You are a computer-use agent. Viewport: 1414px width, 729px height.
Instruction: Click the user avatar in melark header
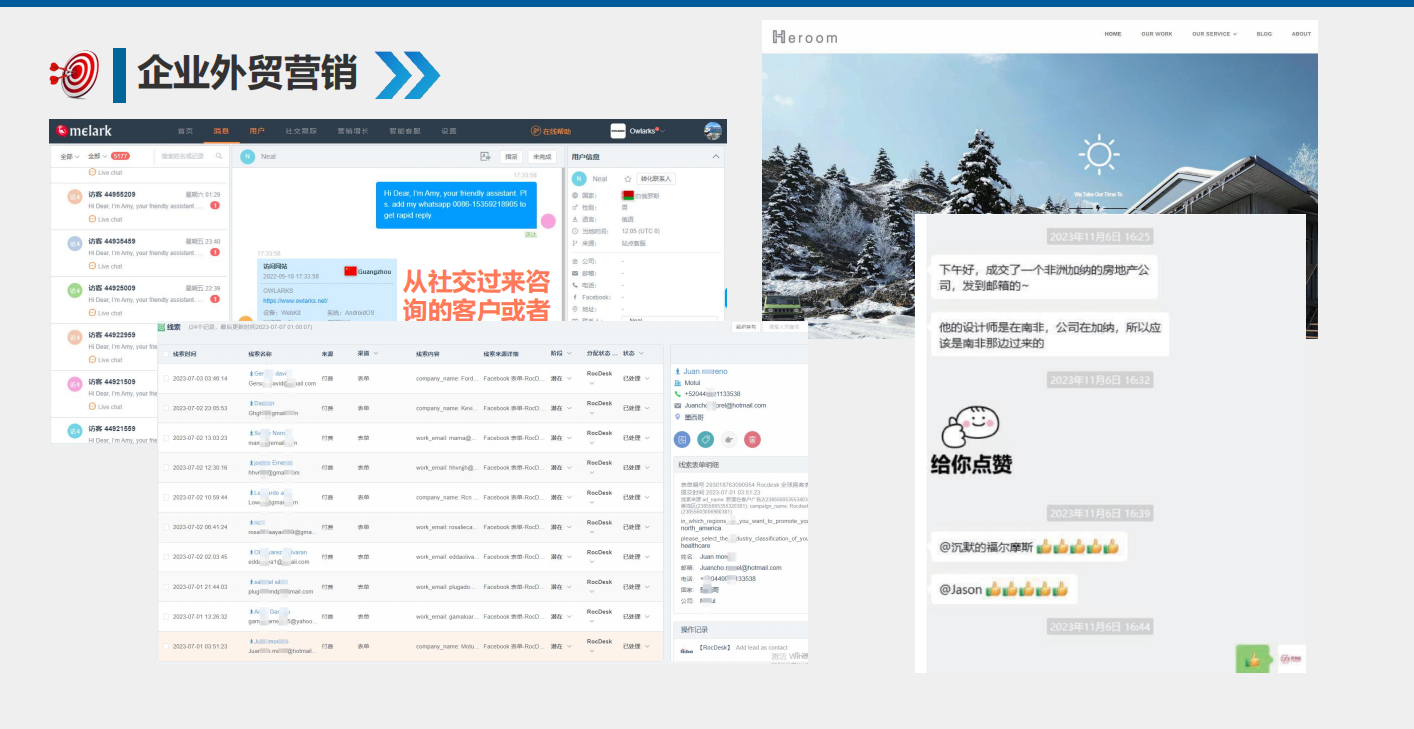(713, 131)
